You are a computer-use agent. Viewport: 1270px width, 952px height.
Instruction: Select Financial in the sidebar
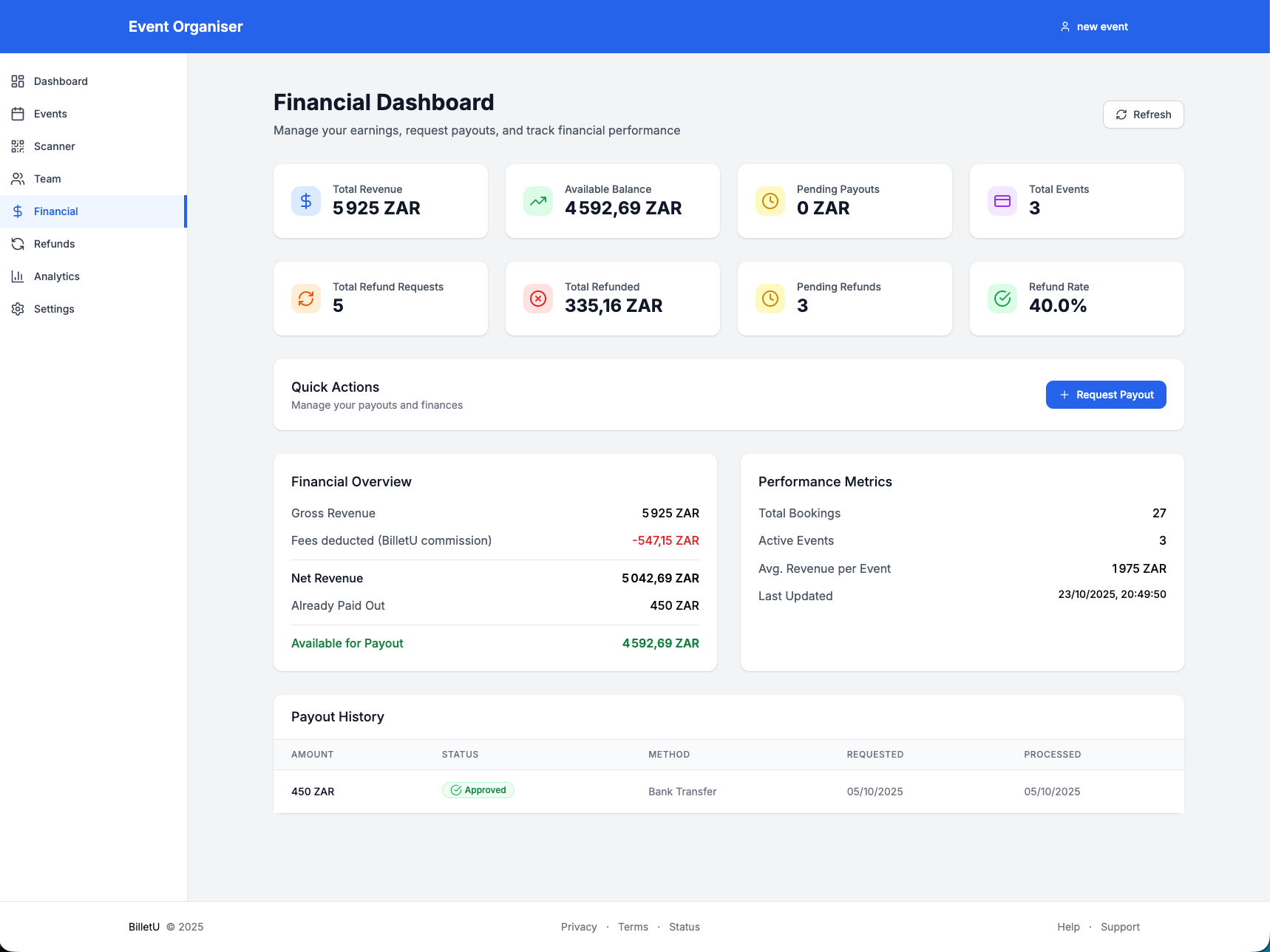tap(93, 211)
